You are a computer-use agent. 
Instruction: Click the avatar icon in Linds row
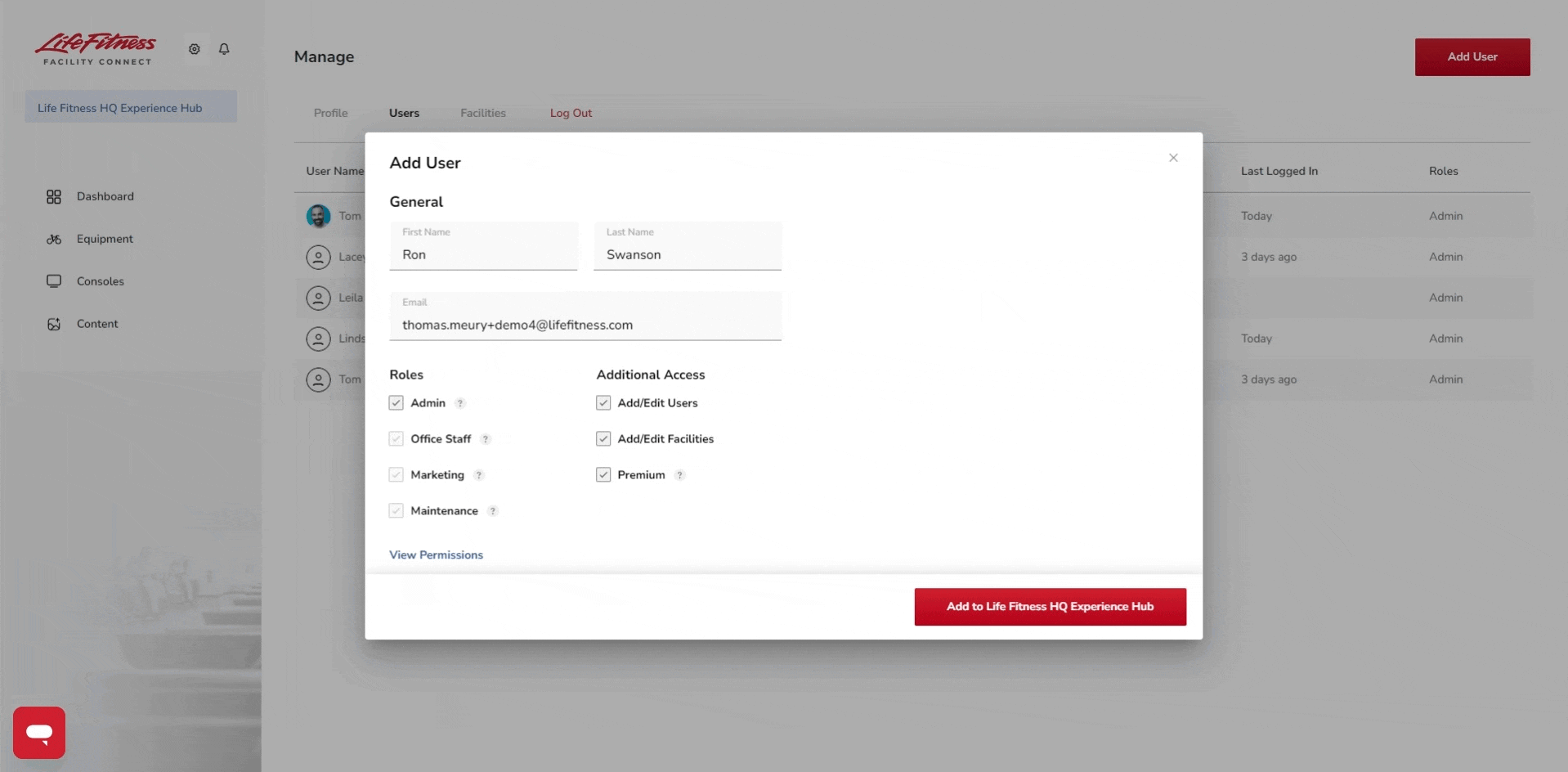coord(318,339)
